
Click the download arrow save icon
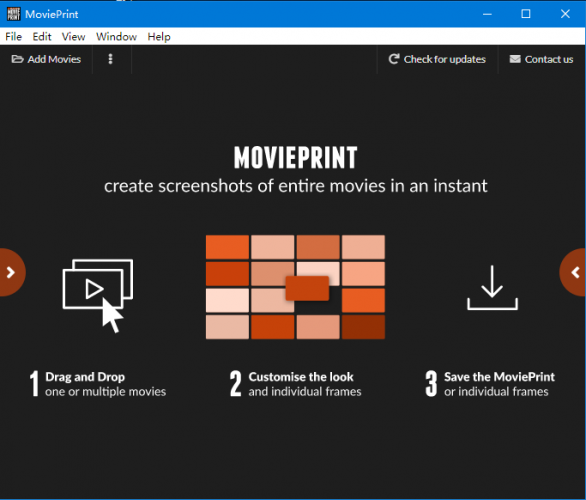[x=492, y=287]
